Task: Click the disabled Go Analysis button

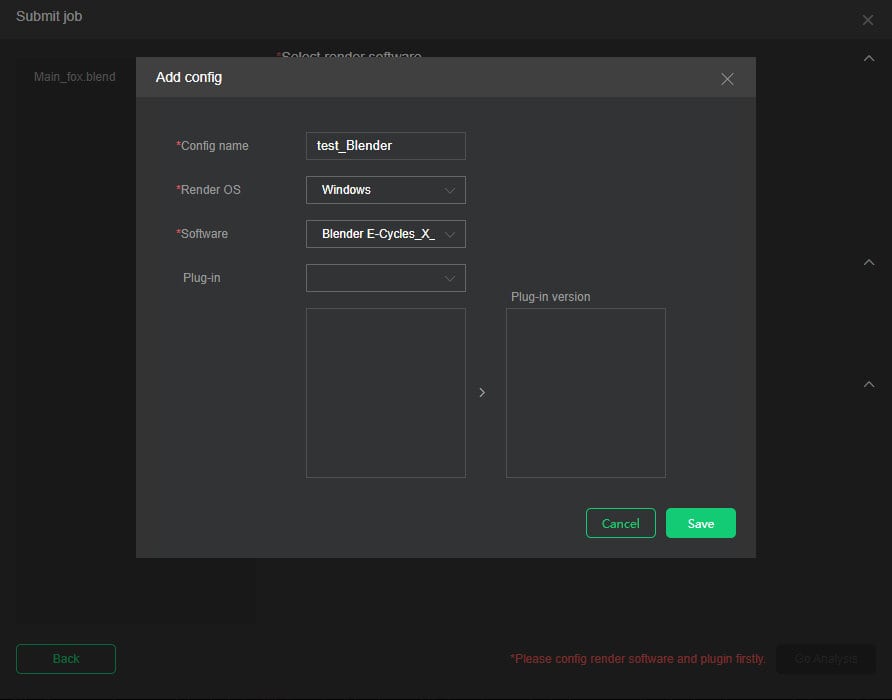Action: coord(826,659)
